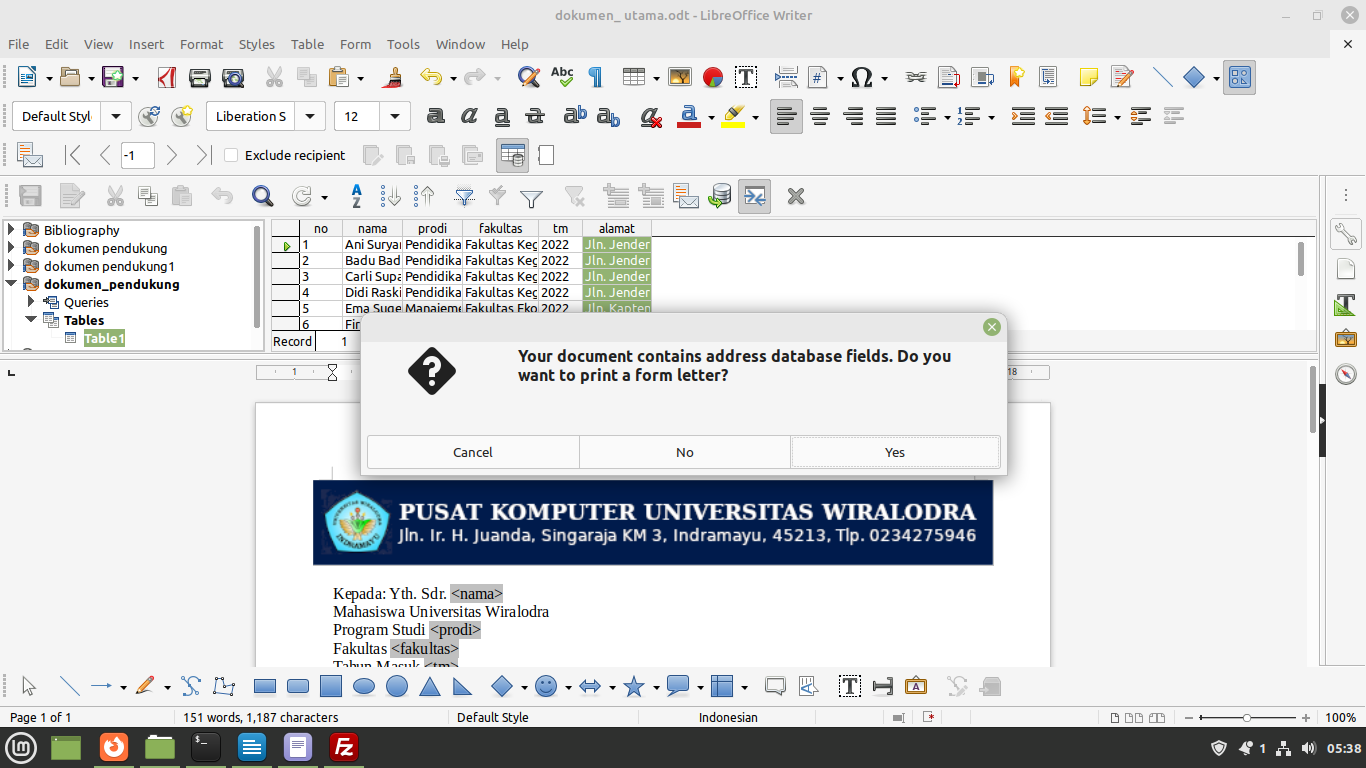The image size is (1366, 768).
Task: Toggle Center alignment button
Action: point(820,116)
